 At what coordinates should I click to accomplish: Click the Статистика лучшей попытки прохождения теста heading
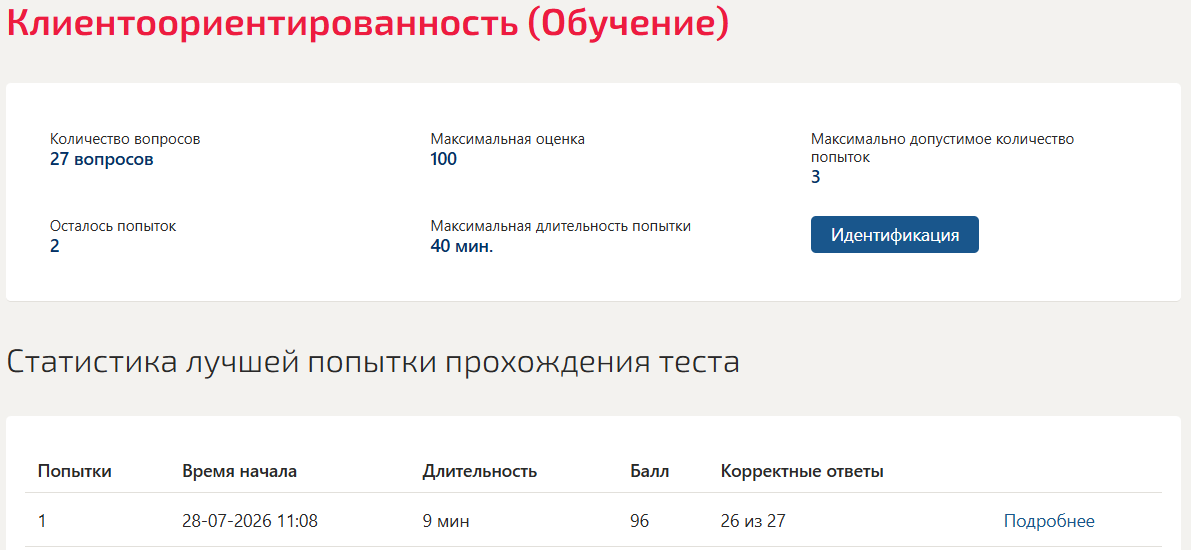(372, 362)
